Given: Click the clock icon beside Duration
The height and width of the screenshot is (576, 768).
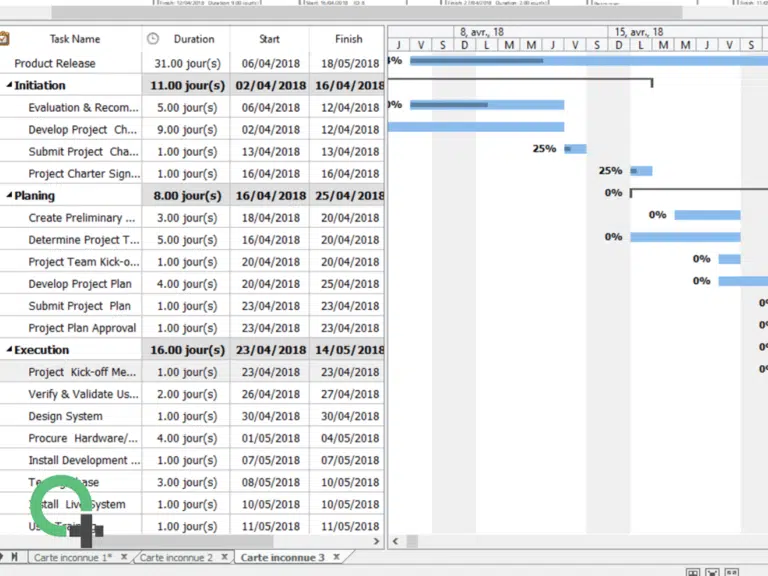Looking at the screenshot, I should pyautogui.click(x=153, y=39).
